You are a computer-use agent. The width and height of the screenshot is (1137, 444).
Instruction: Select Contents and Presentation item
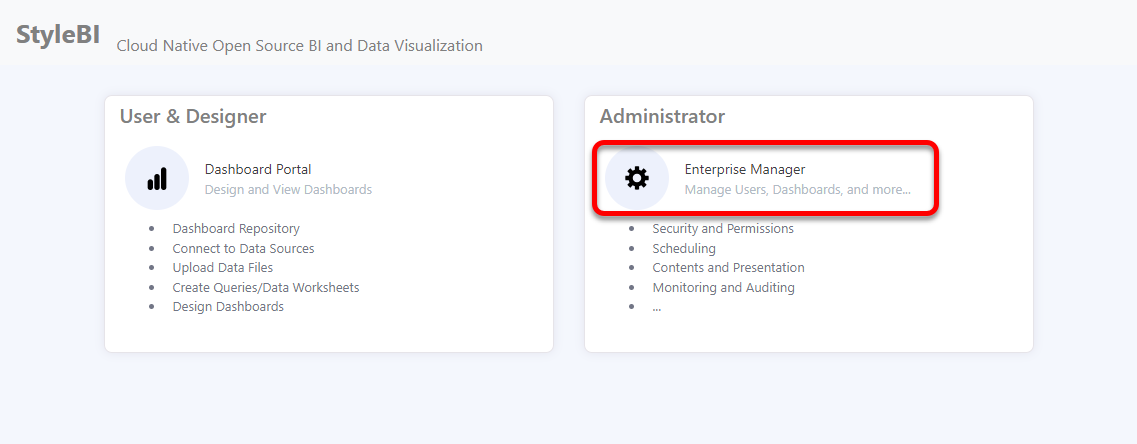coord(728,268)
